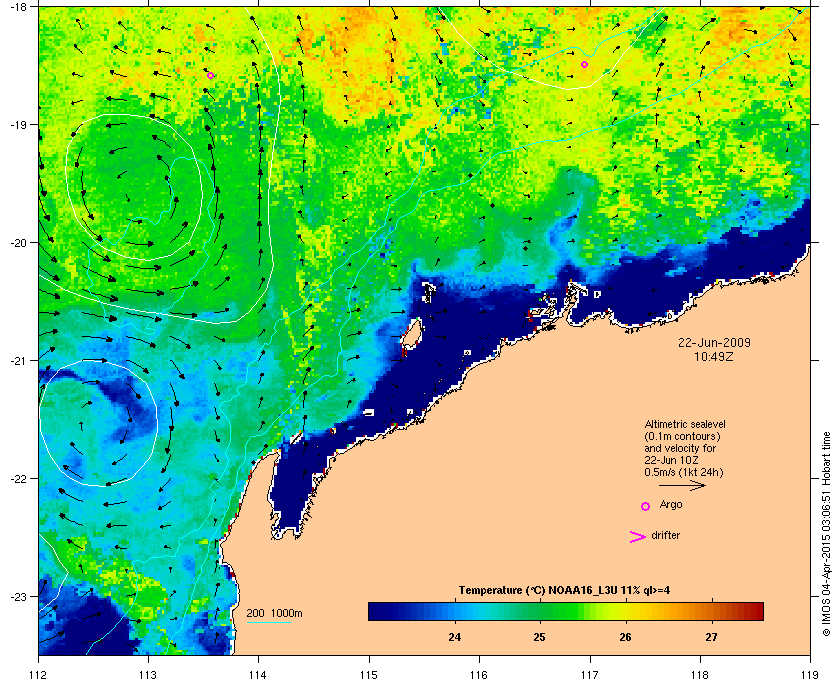
Task: Click the 'Altimetric sealevel' legend text
Action: coord(685,424)
